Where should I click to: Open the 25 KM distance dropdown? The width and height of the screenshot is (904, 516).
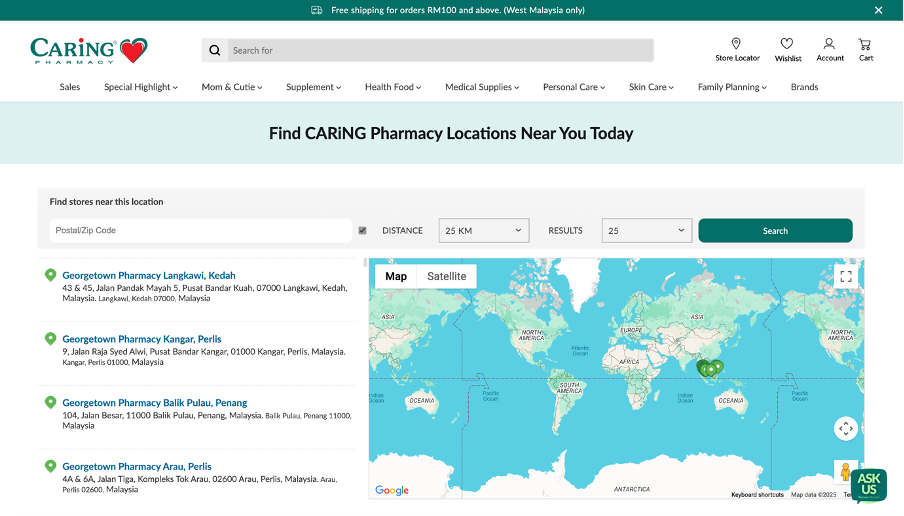pyautogui.click(x=484, y=231)
